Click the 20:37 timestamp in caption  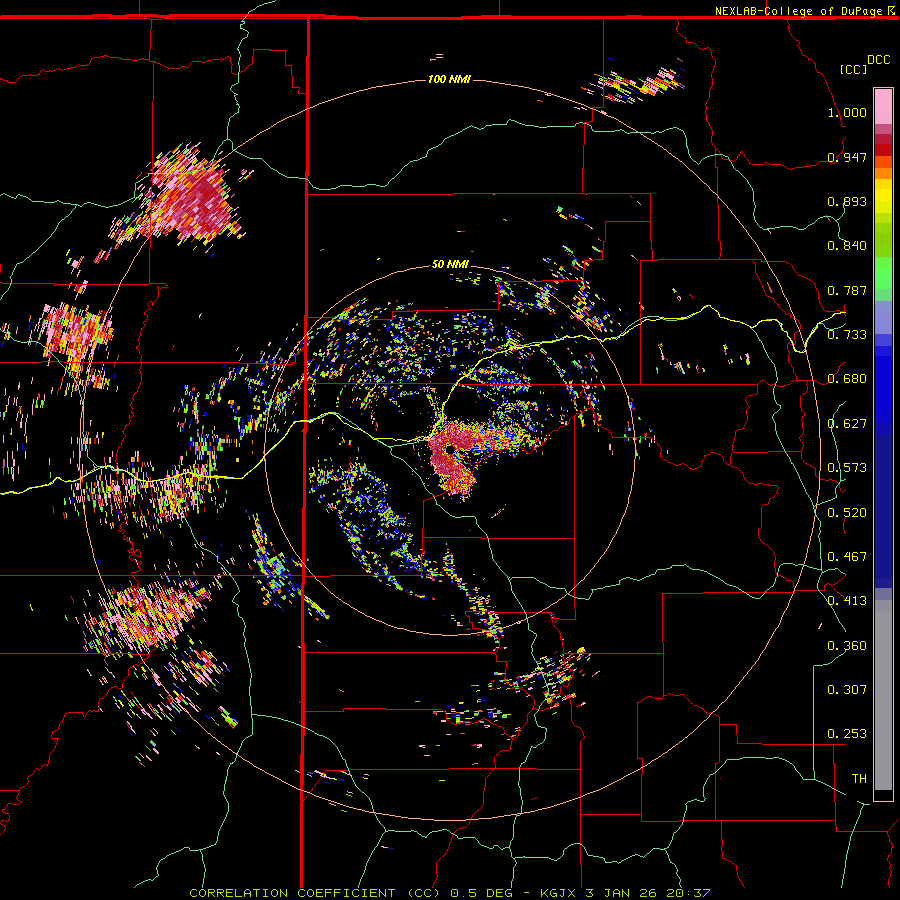click(688, 893)
